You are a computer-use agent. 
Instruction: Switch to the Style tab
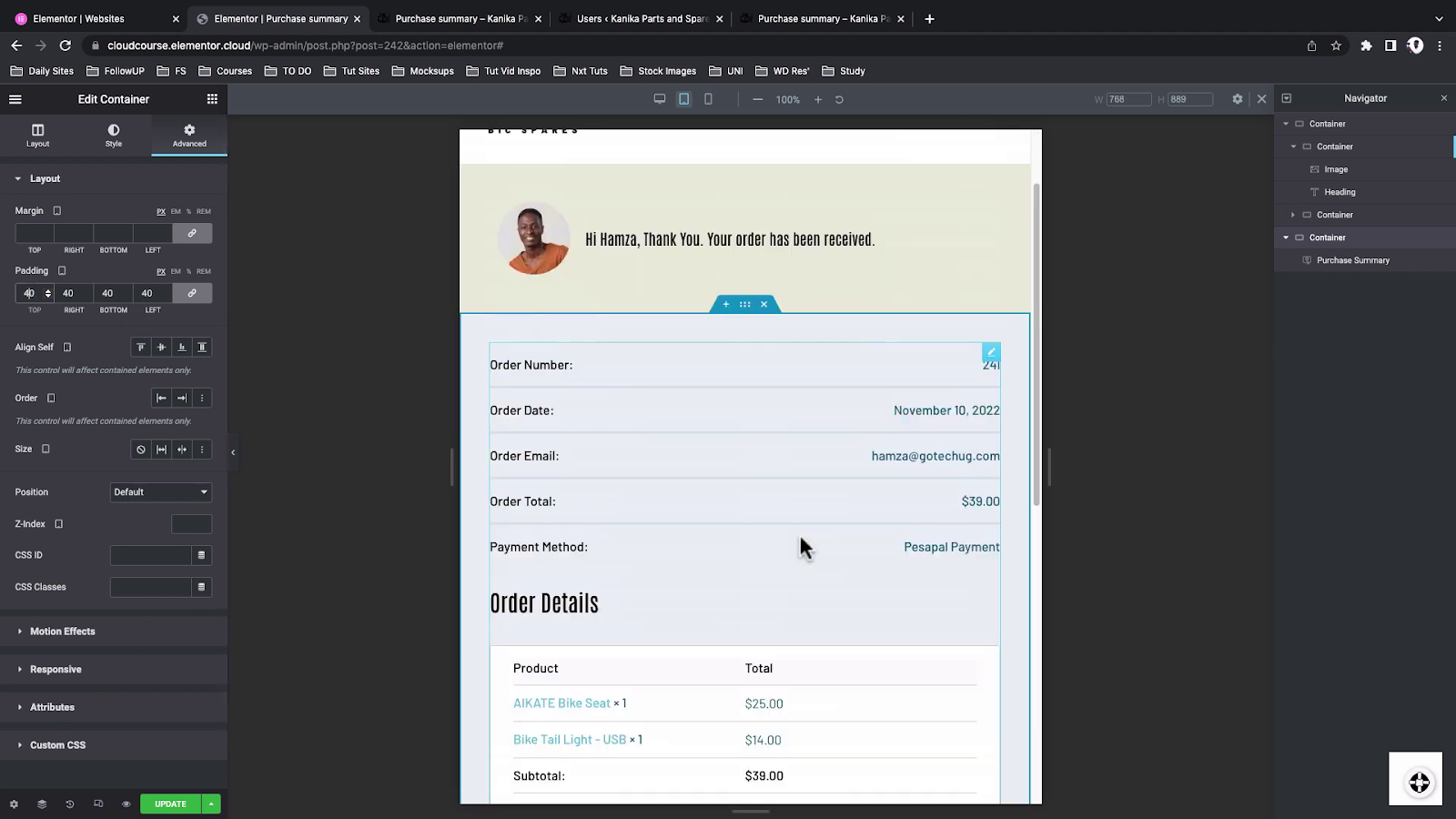pyautogui.click(x=114, y=136)
